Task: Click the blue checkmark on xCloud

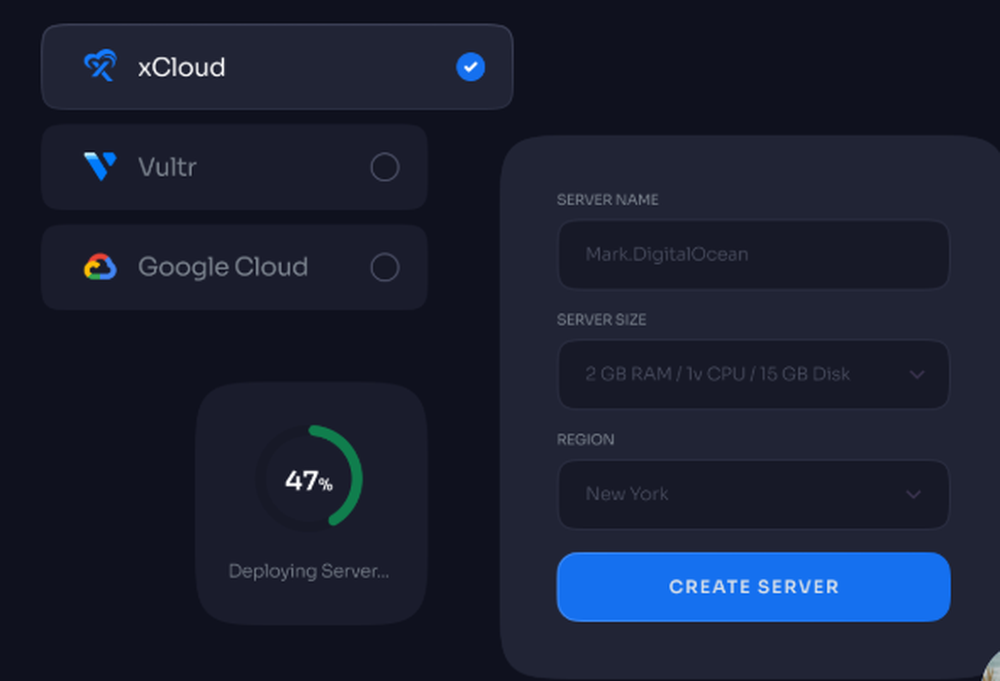Action: point(470,67)
